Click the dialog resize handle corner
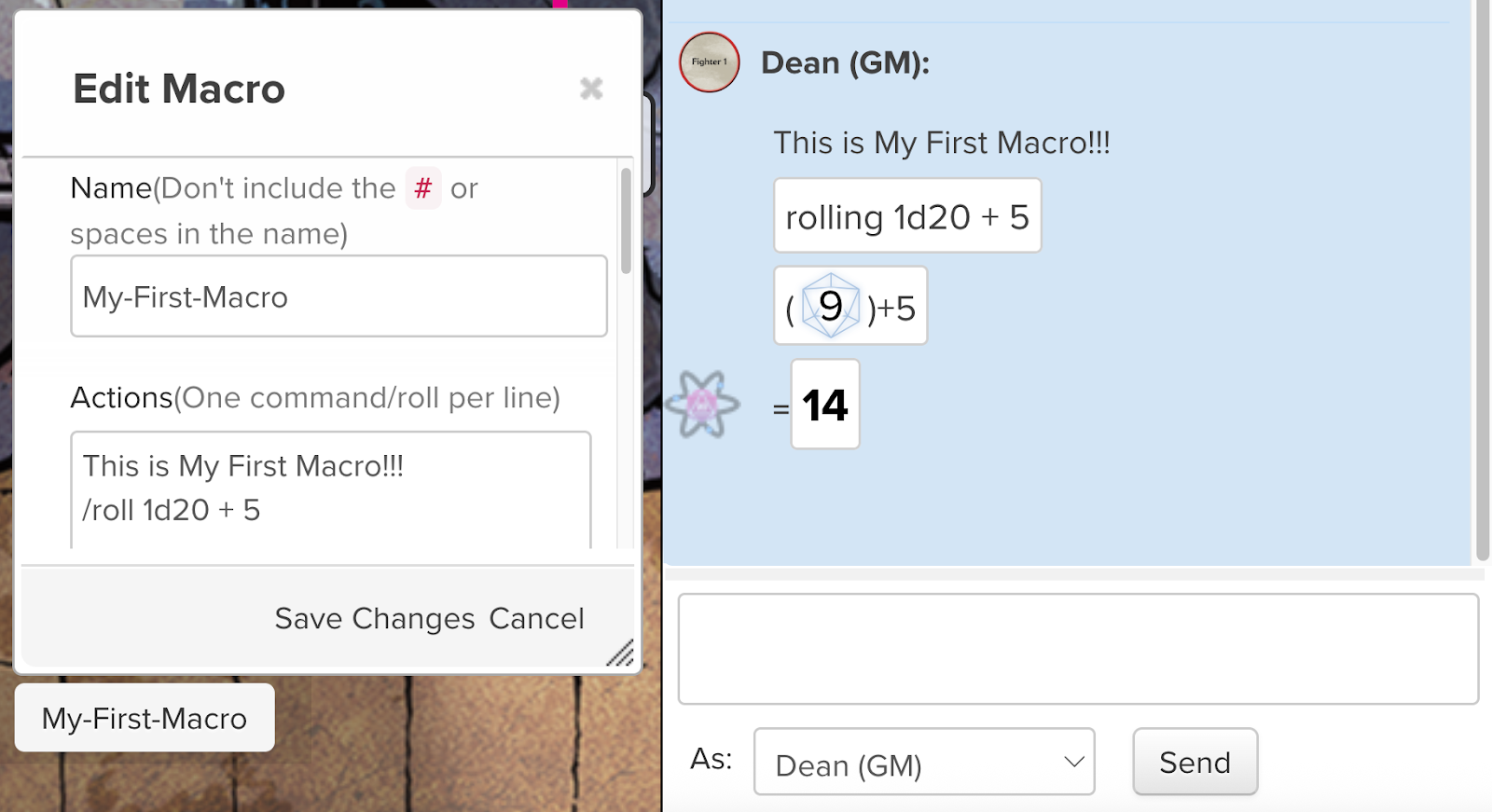This screenshot has height=812, width=1492. 620,653
